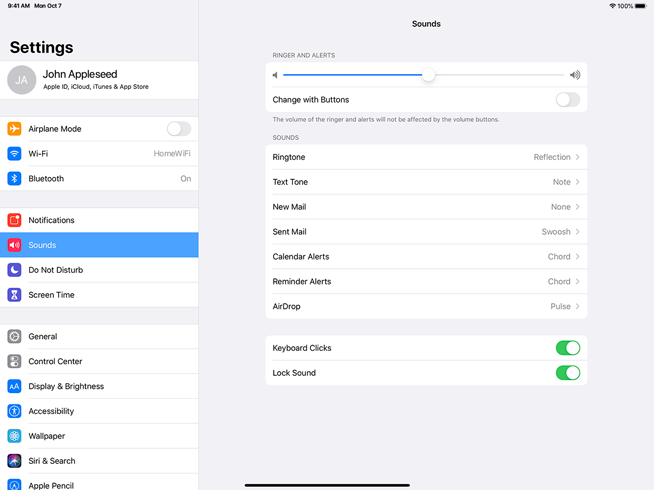Screen dimensions: 654x490
Task: Tap the Apple Pencil icon
Action: 14,485
